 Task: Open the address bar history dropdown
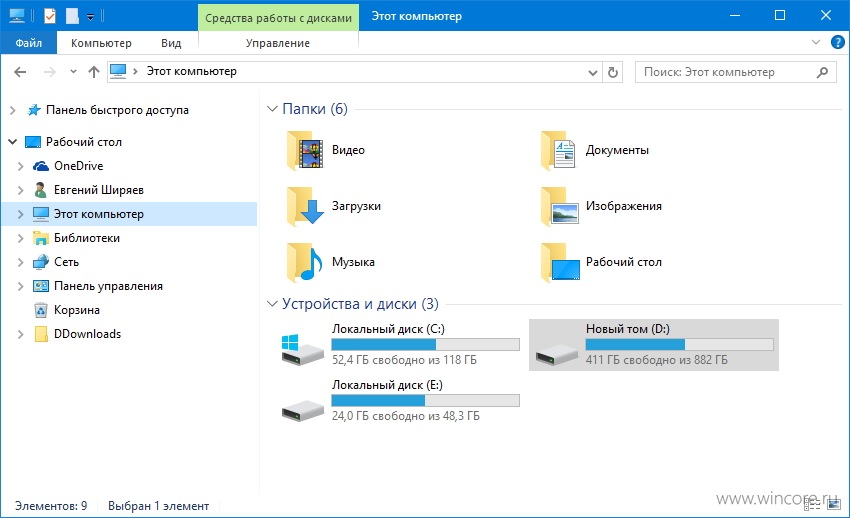tap(593, 72)
